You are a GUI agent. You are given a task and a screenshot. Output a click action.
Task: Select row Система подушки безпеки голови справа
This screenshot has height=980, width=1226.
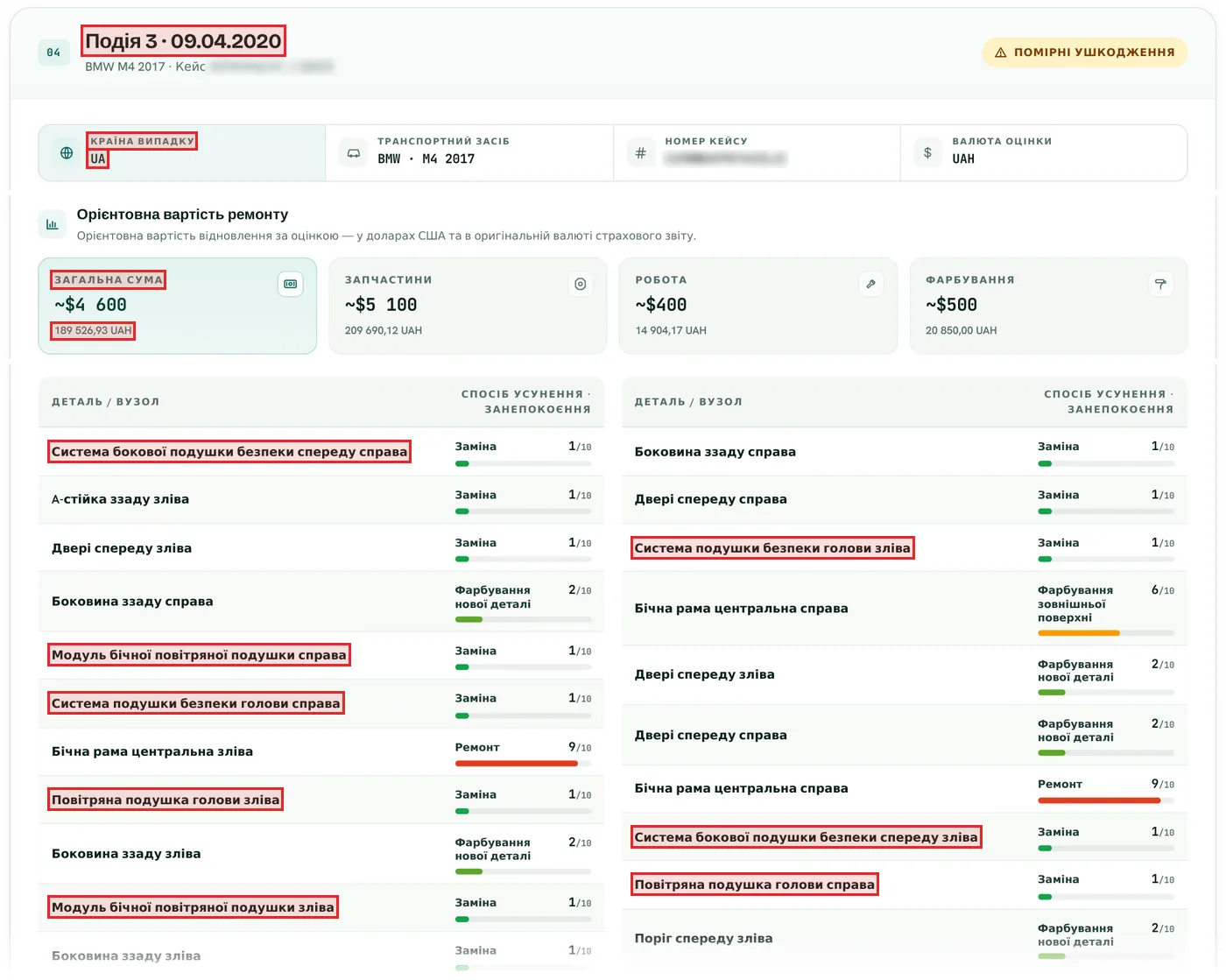(321, 703)
